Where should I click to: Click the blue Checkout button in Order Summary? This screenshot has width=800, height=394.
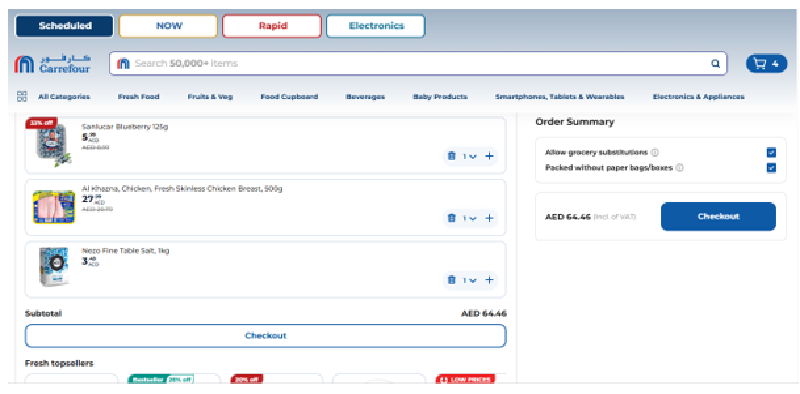click(x=718, y=216)
